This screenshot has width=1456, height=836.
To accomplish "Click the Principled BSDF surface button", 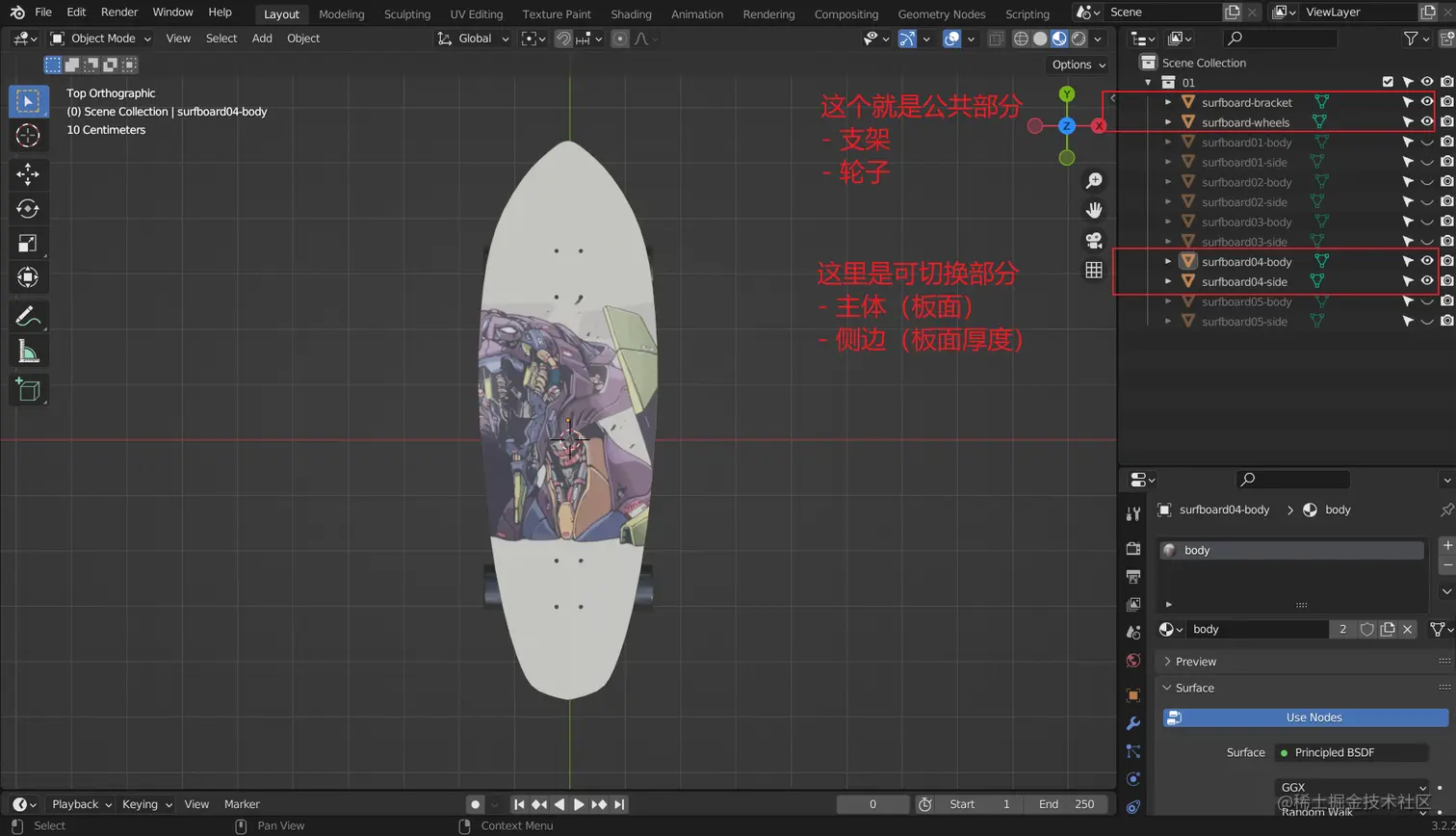I will tap(1351, 753).
